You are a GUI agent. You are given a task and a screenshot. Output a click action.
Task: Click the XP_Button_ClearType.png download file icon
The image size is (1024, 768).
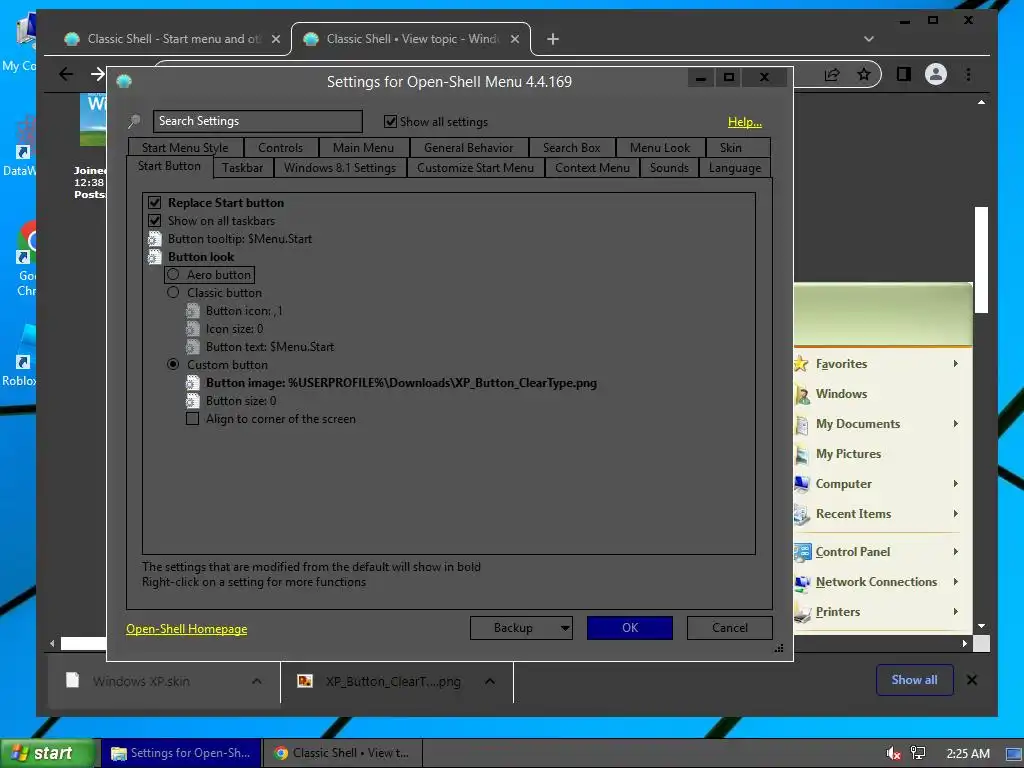click(x=304, y=681)
